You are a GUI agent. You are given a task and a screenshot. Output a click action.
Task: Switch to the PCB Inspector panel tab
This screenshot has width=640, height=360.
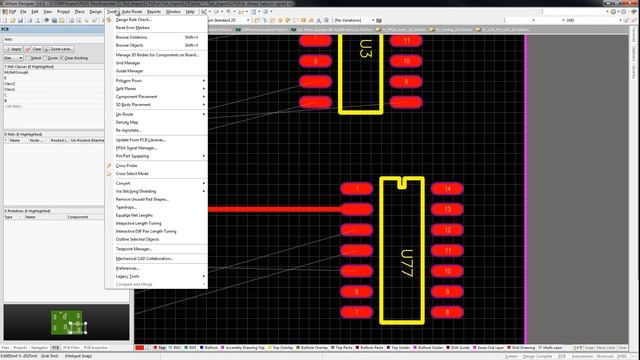coord(96,348)
